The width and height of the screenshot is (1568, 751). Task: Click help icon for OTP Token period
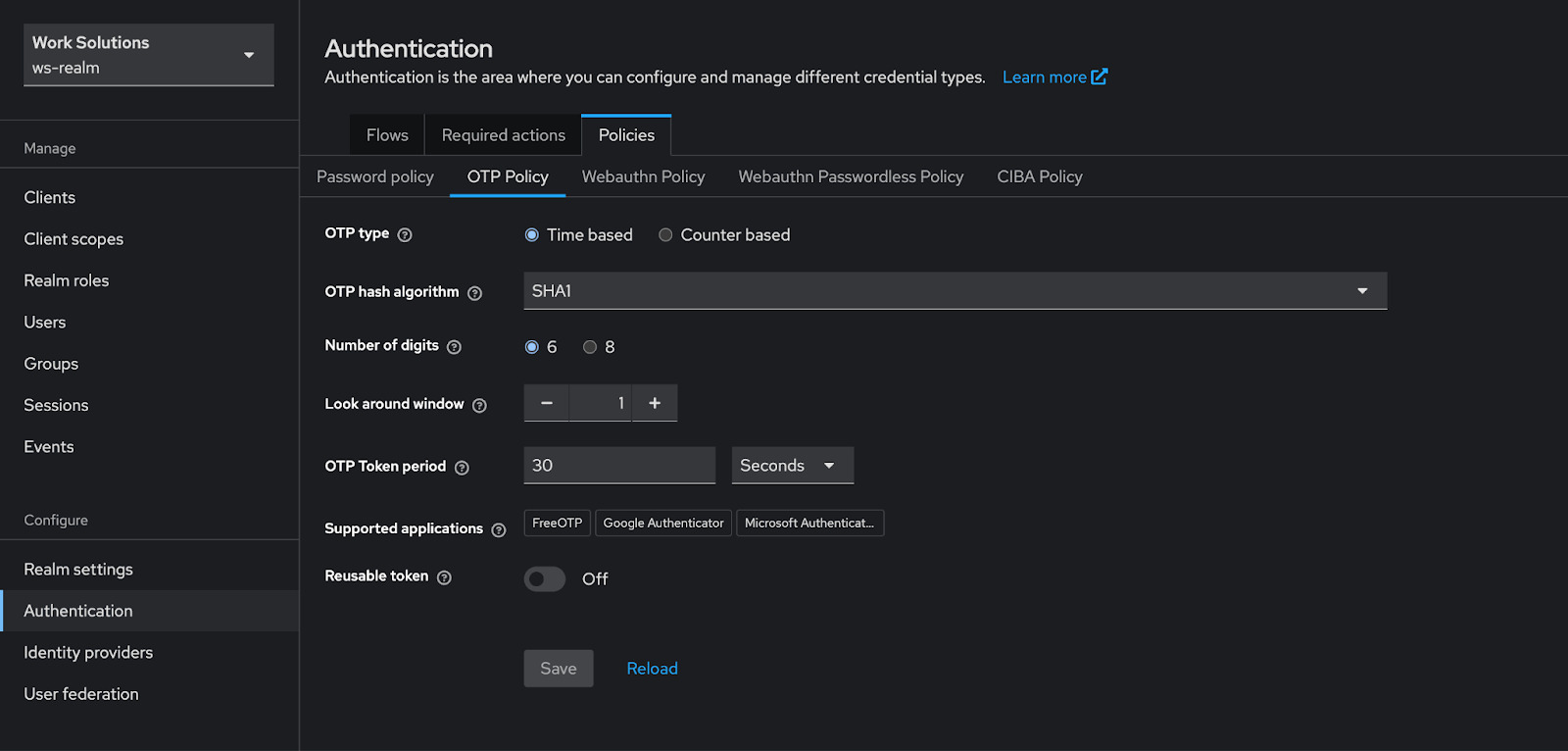pyautogui.click(x=462, y=469)
